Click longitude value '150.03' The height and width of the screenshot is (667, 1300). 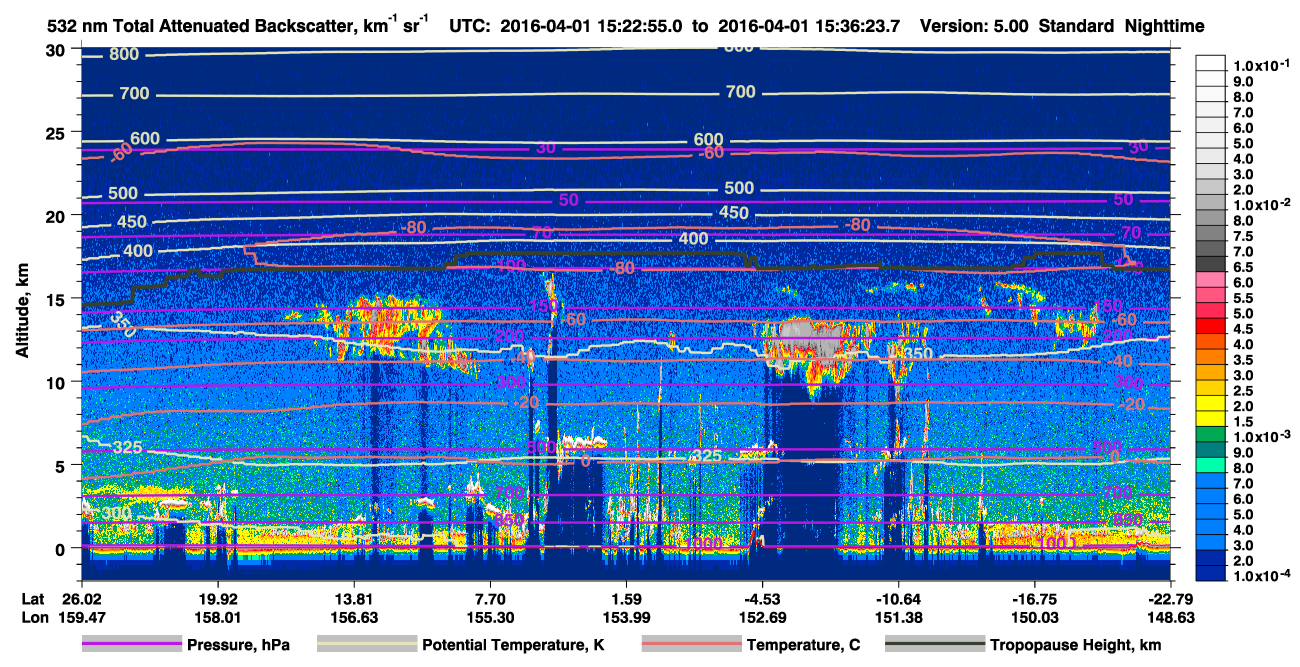(1035, 618)
